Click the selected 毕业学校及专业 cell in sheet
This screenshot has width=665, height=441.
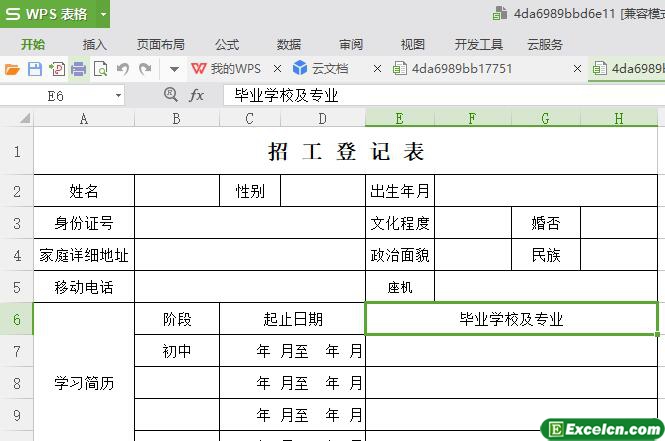pyautogui.click(x=511, y=319)
